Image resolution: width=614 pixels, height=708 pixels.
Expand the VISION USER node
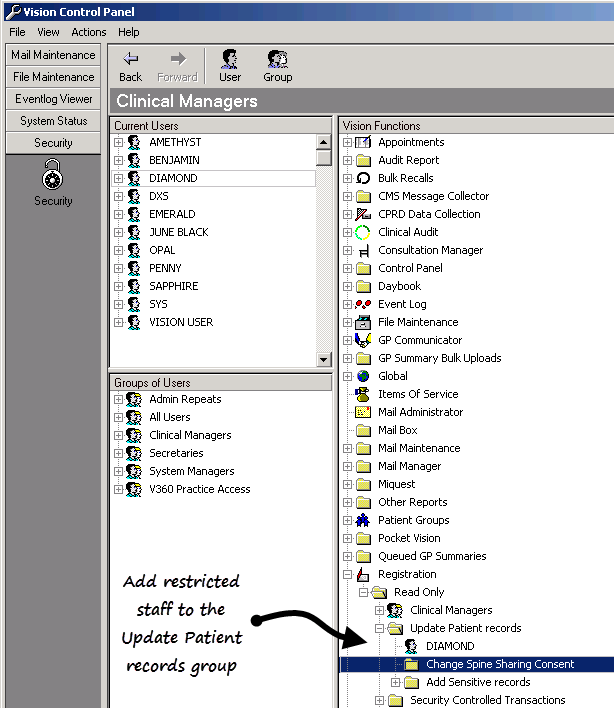(x=118, y=322)
